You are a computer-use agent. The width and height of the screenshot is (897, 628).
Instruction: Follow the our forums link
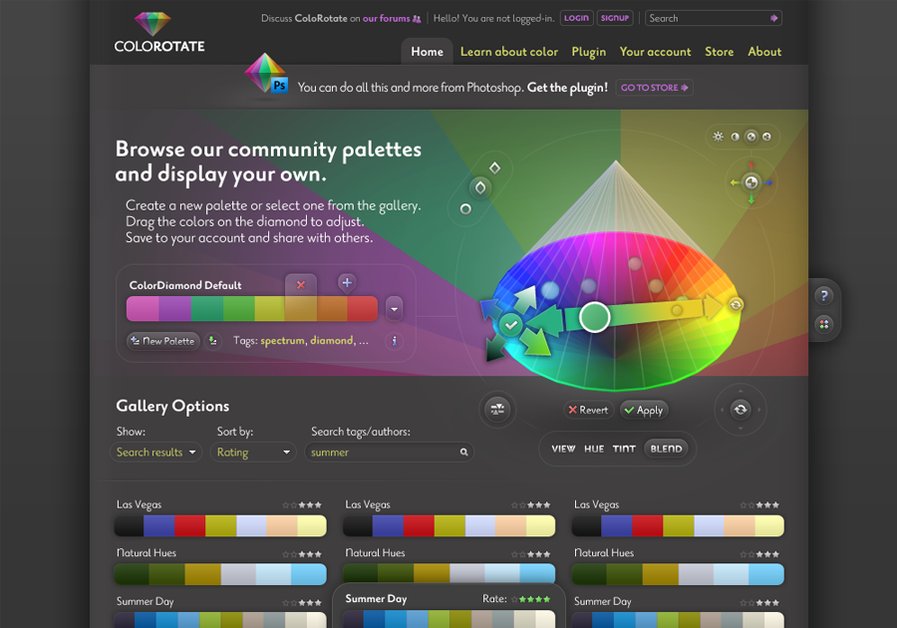point(386,18)
